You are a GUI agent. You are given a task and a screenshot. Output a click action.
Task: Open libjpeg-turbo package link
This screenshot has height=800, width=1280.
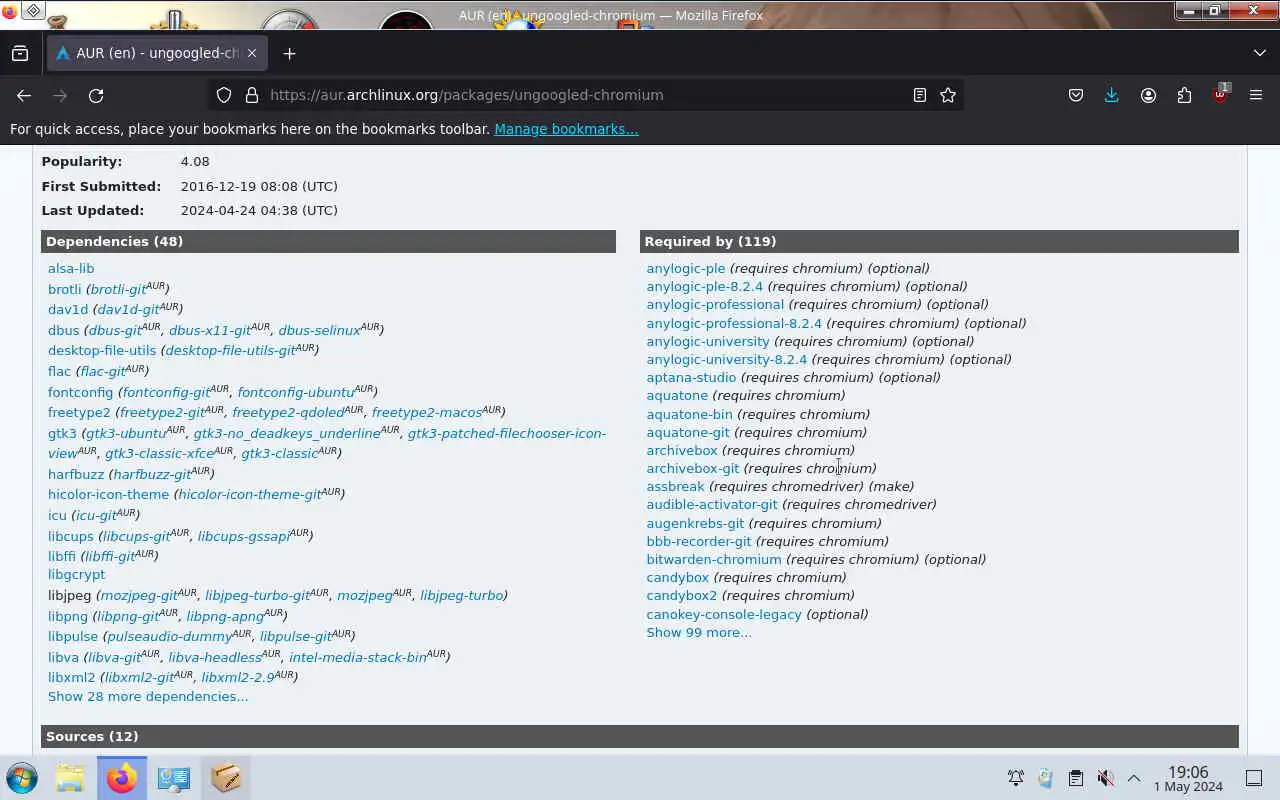coord(461,595)
